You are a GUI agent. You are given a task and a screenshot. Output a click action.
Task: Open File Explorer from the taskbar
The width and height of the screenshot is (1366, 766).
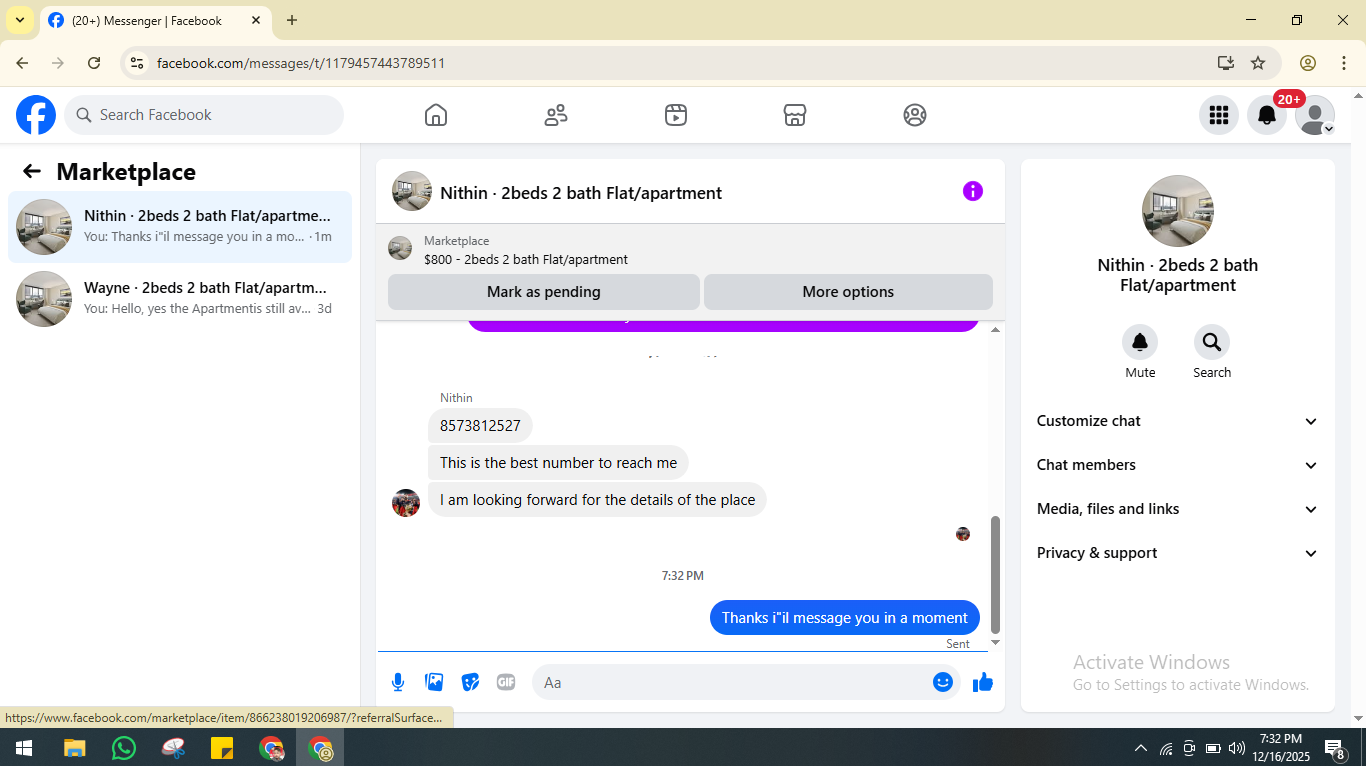(75, 748)
